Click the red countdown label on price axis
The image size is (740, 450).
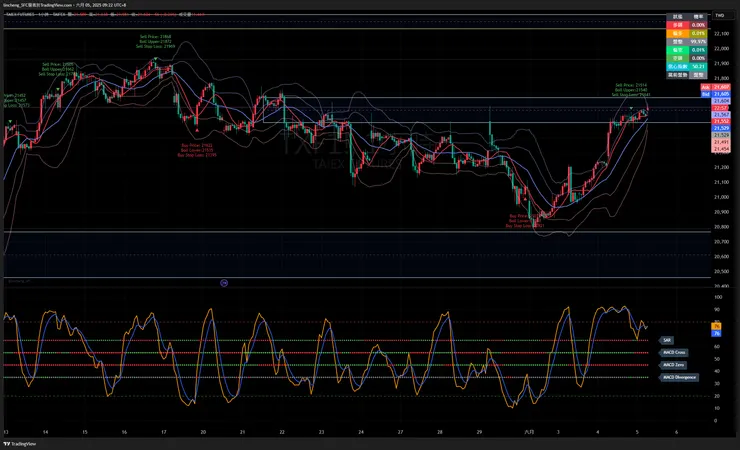coord(721,108)
